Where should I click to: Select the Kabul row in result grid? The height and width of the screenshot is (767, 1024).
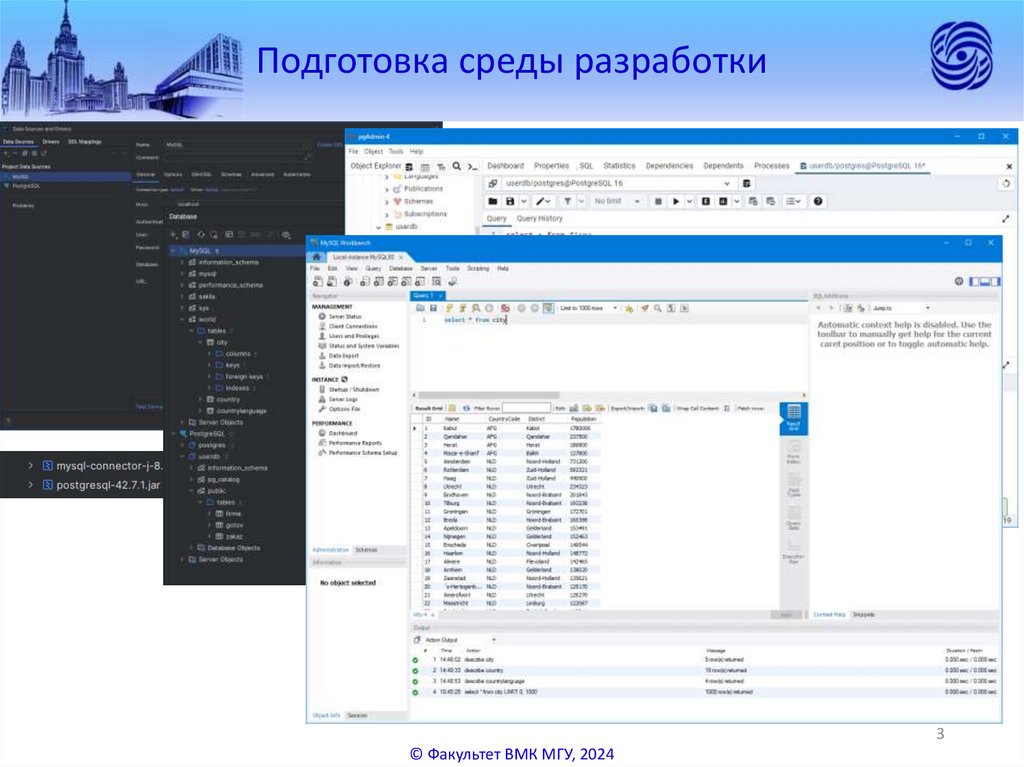[506, 428]
